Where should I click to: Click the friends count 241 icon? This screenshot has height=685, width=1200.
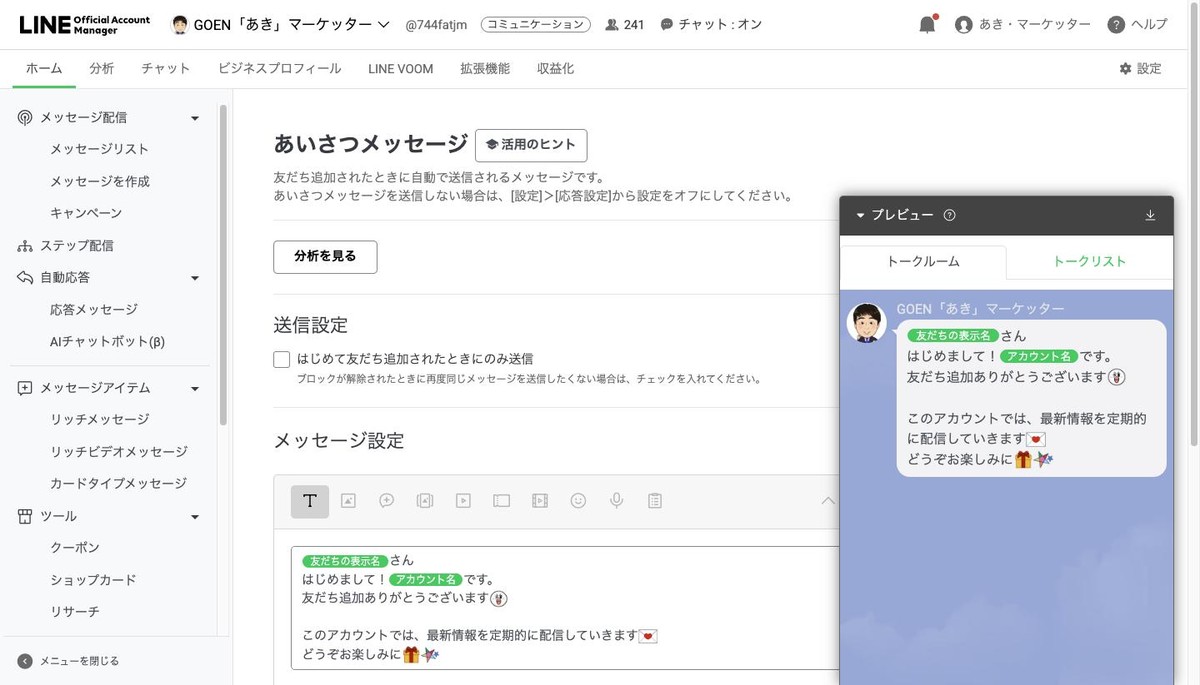point(612,25)
